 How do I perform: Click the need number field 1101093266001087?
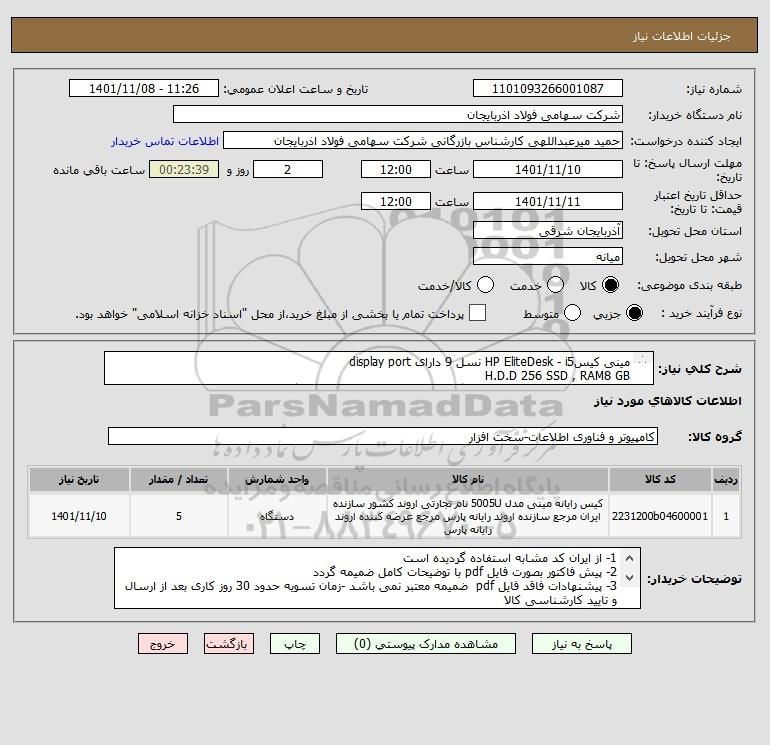click(x=548, y=88)
